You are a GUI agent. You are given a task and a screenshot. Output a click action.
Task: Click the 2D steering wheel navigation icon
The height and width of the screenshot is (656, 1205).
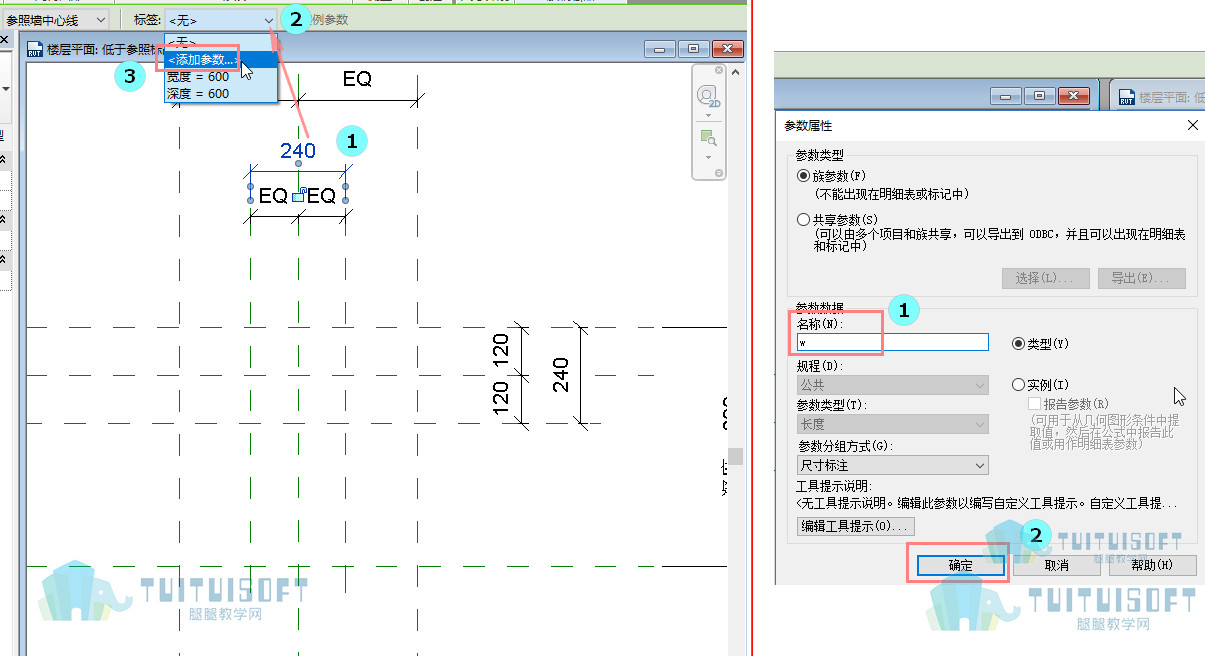coord(708,98)
